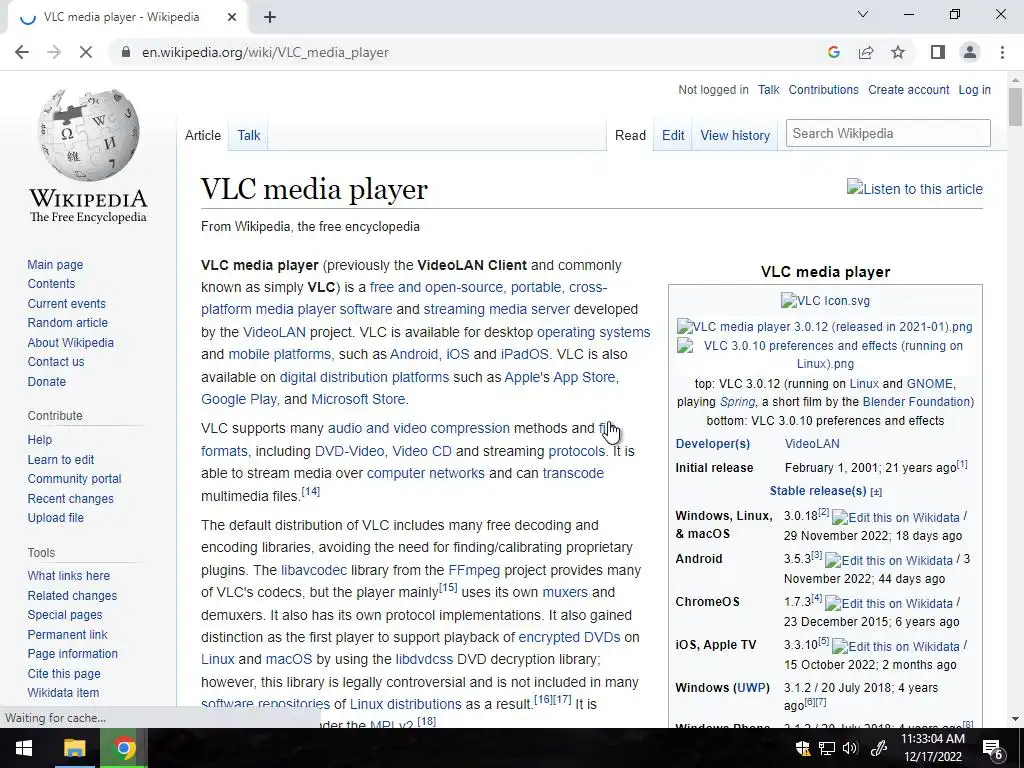Open the volume control in system tray
The image size is (1024, 768).
[x=850, y=748]
